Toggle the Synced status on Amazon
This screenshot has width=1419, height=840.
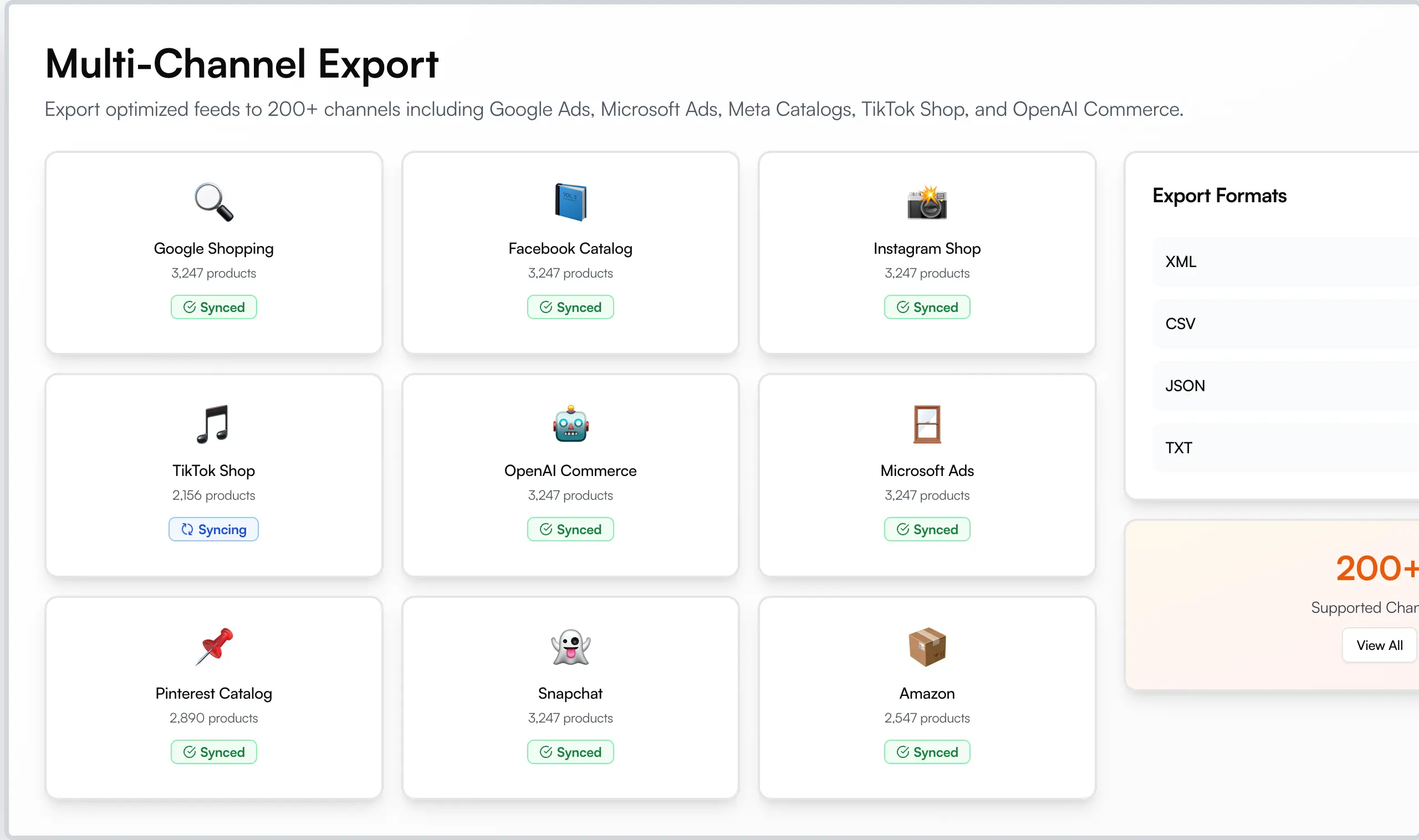[926, 752]
